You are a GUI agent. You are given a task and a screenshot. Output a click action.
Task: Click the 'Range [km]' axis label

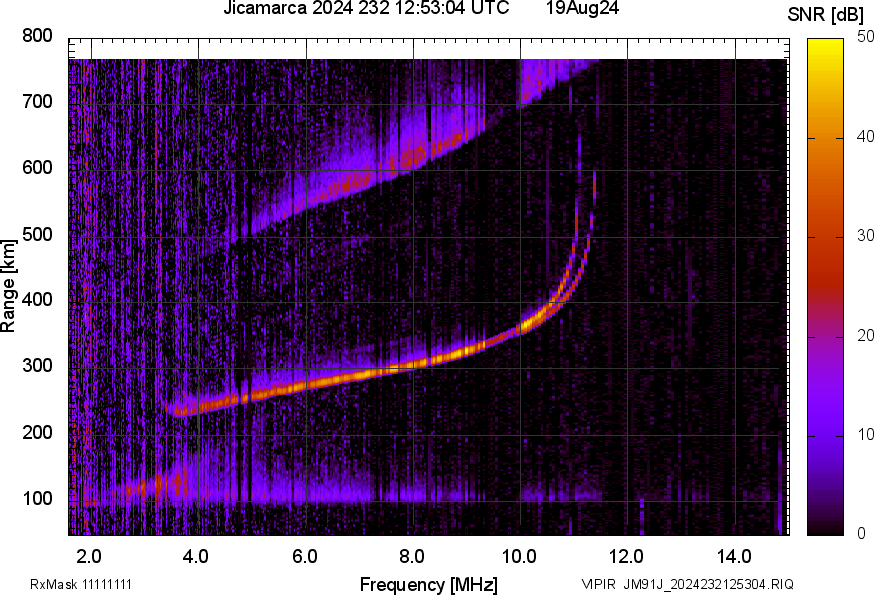(x=8, y=286)
